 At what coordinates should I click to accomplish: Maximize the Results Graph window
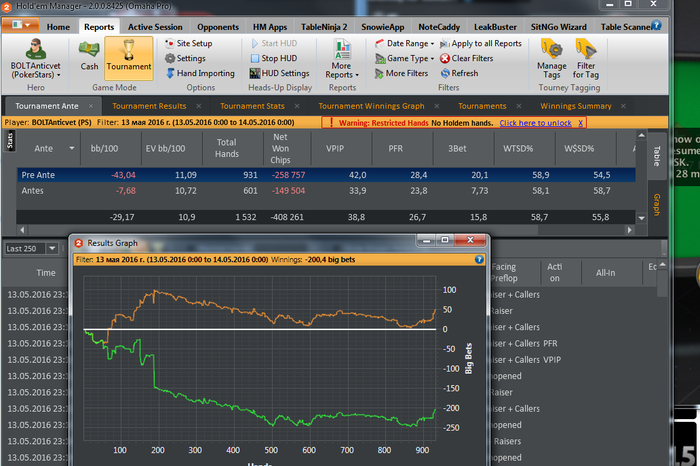point(445,240)
